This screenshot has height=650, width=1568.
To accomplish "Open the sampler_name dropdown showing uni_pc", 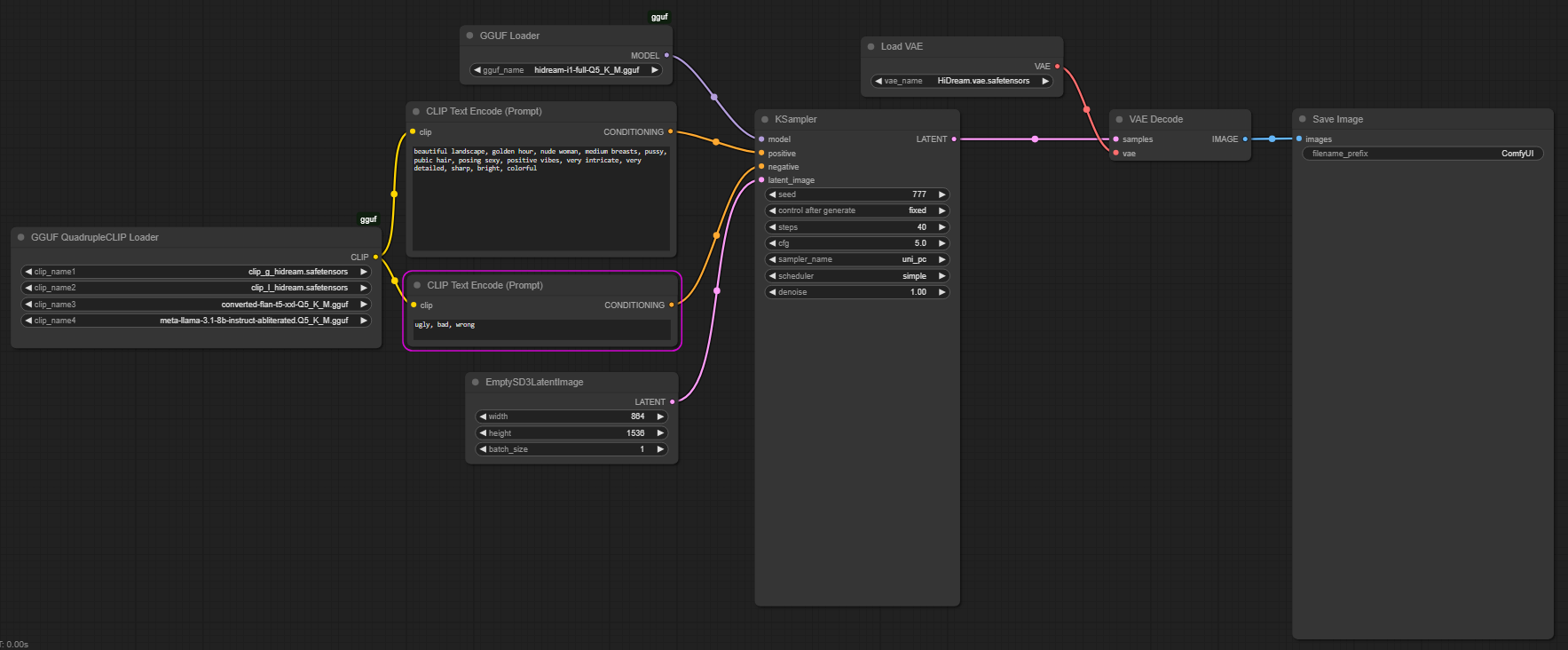I will click(x=856, y=259).
